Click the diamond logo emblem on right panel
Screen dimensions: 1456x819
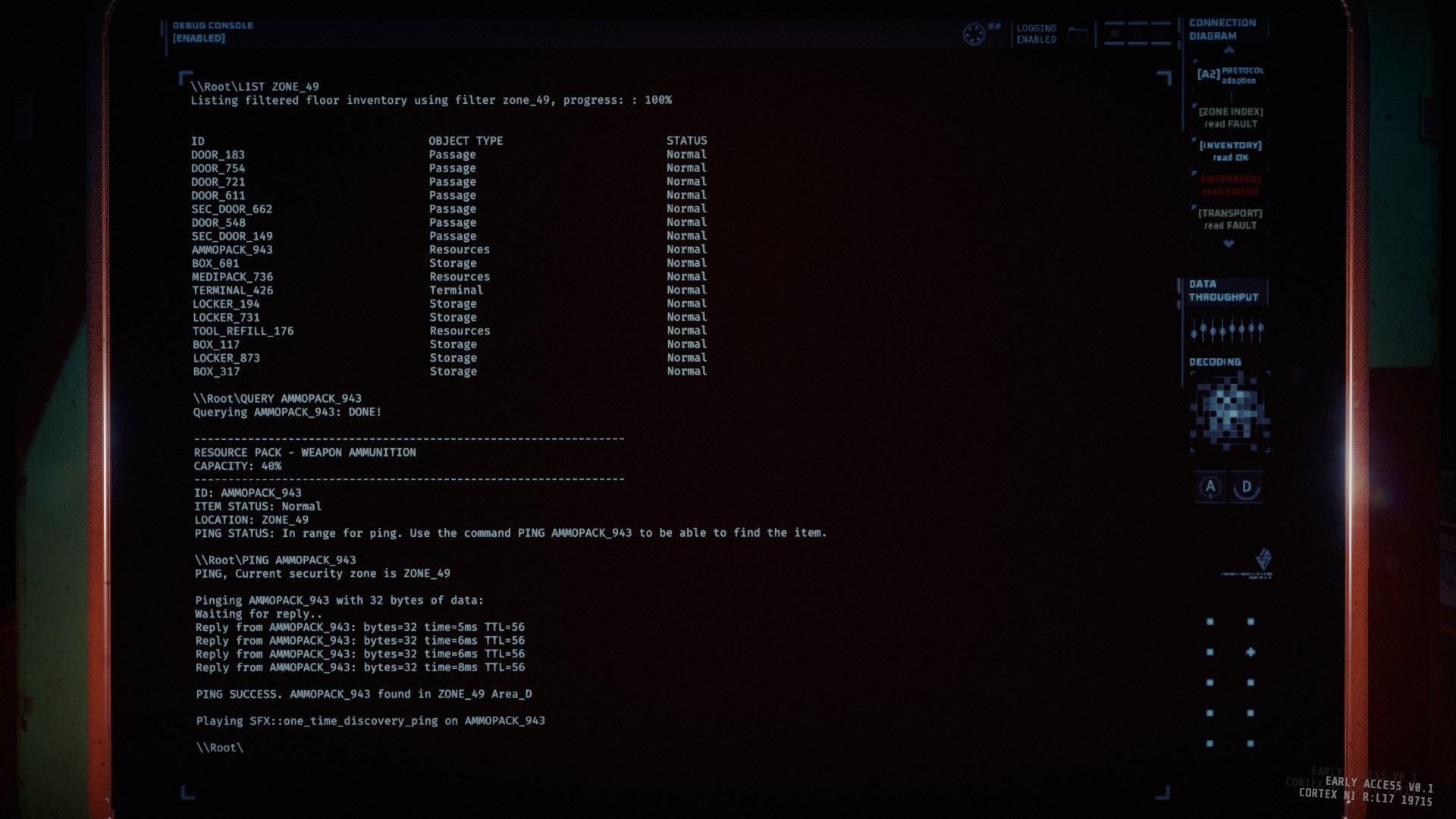point(1263,560)
